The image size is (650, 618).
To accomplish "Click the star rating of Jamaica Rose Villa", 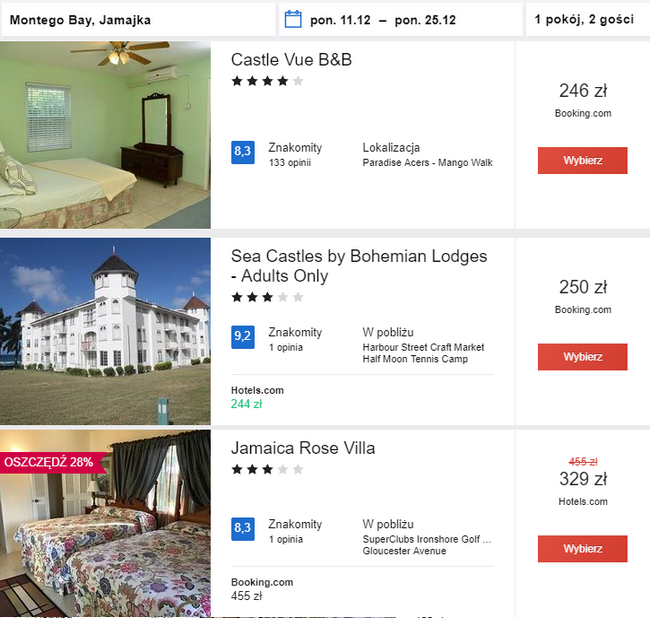I will coord(267,469).
